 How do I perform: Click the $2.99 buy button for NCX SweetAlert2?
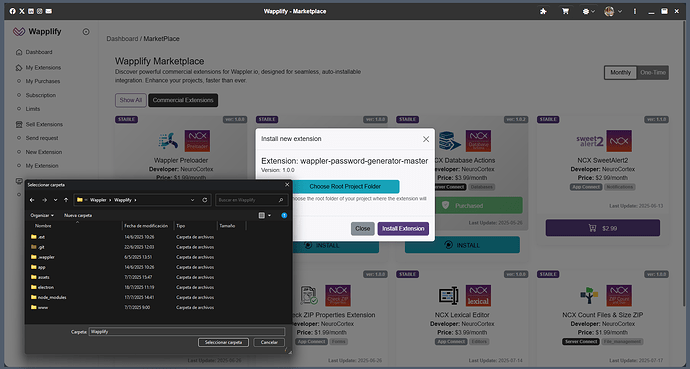point(602,228)
